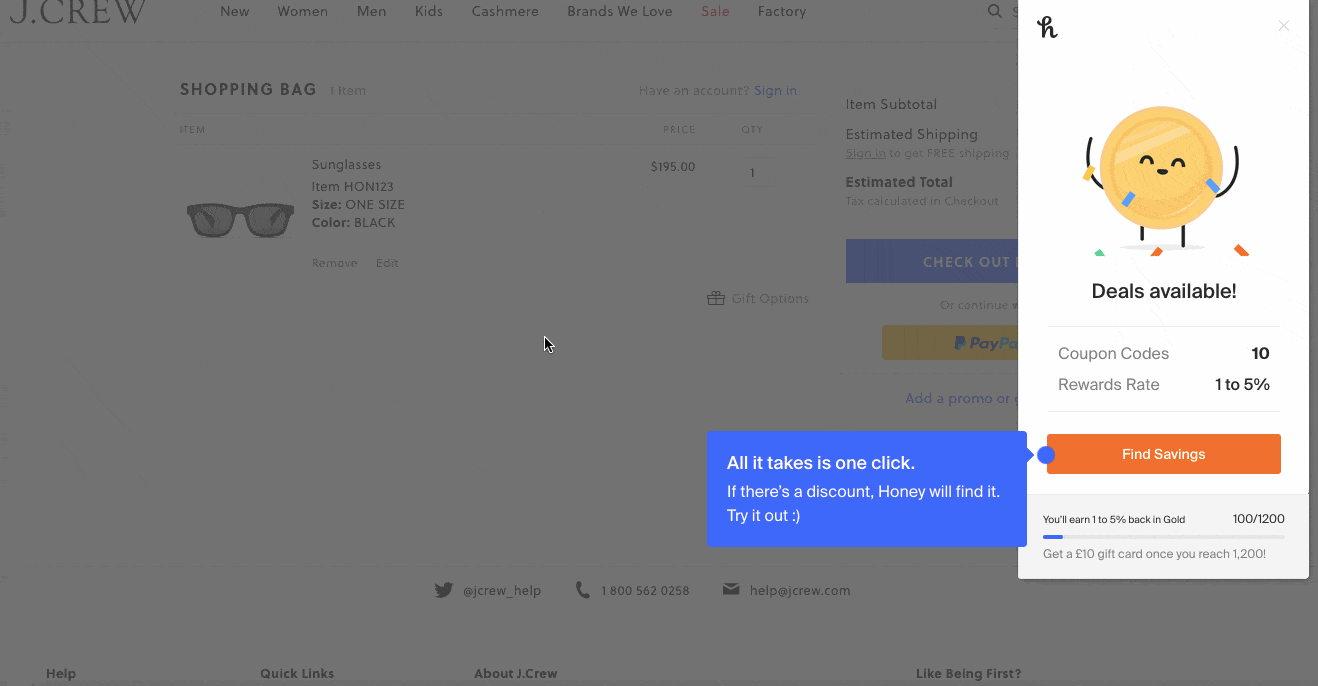
Task: Click the Deals available! heading
Action: click(1164, 291)
